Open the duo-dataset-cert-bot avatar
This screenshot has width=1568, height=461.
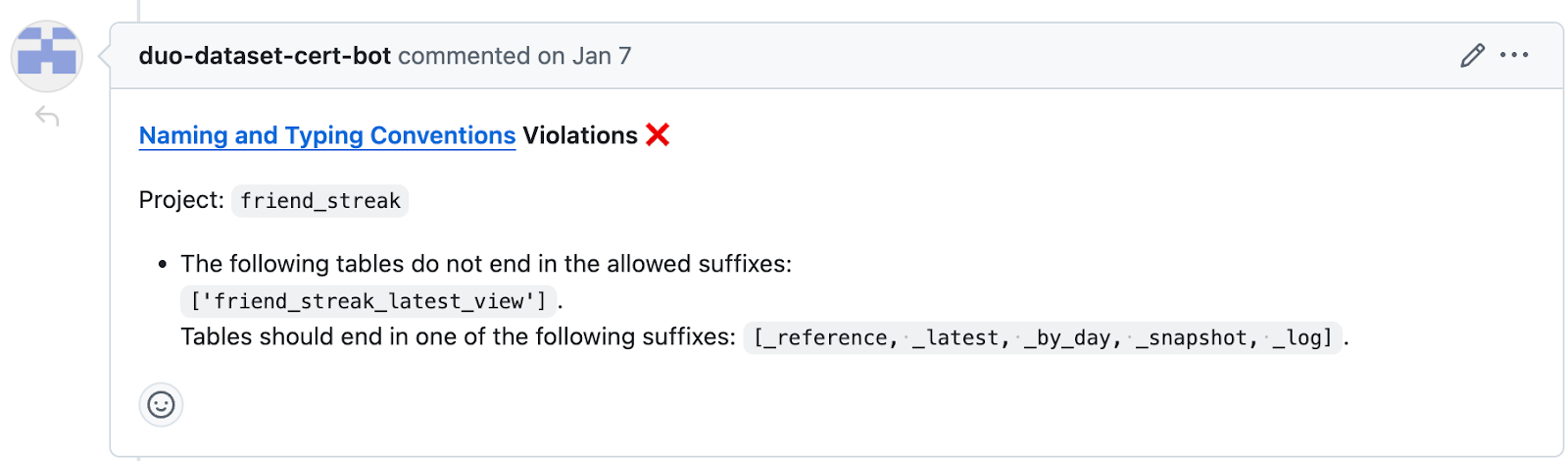(47, 56)
